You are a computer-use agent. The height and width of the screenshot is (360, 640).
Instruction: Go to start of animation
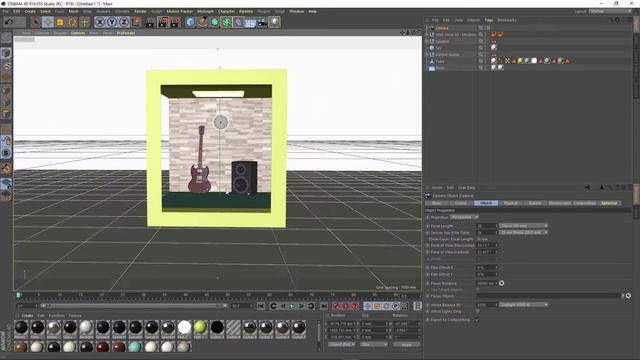[261, 306]
